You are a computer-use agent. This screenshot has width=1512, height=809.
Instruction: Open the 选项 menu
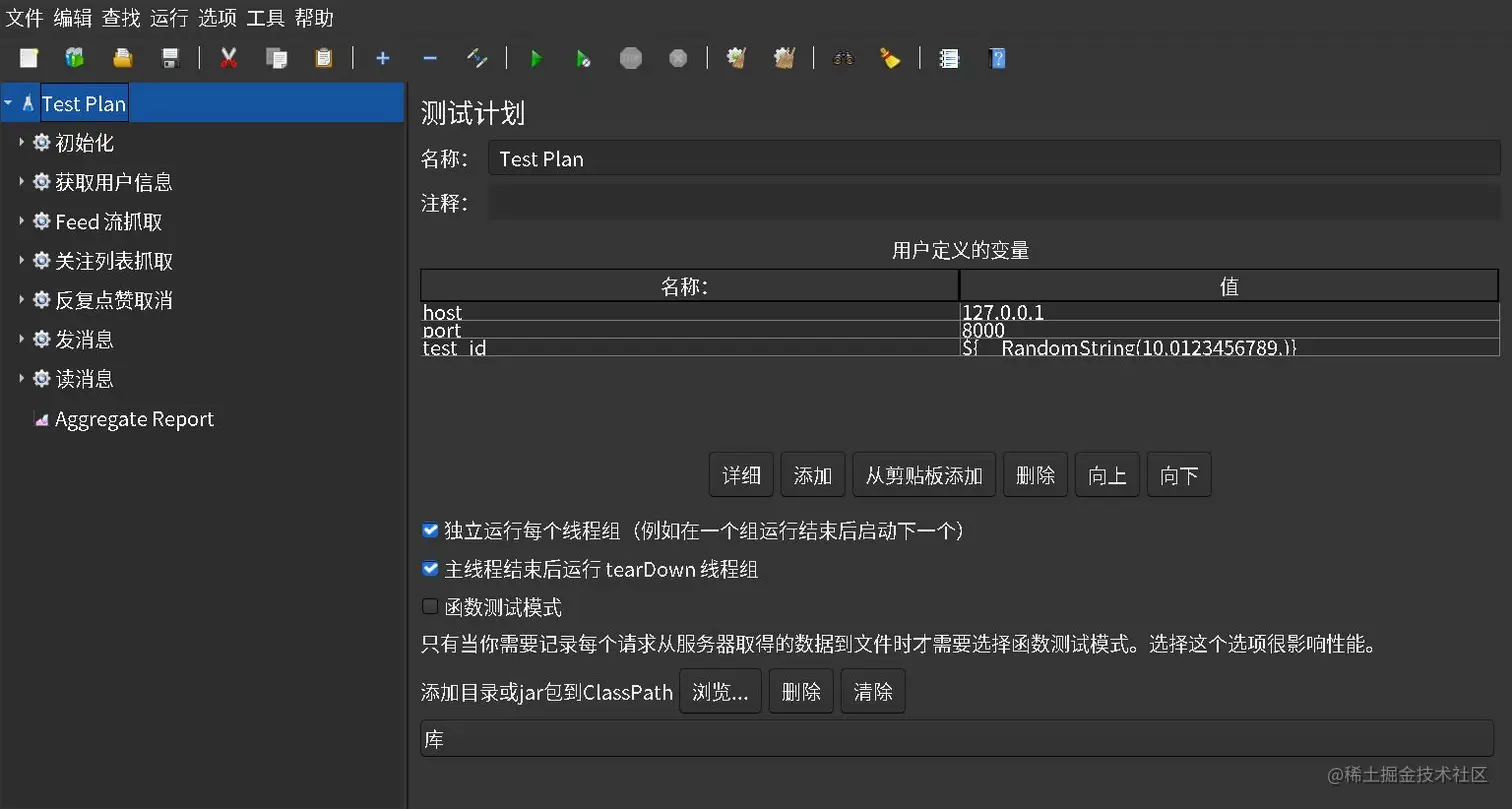pyautogui.click(x=216, y=17)
